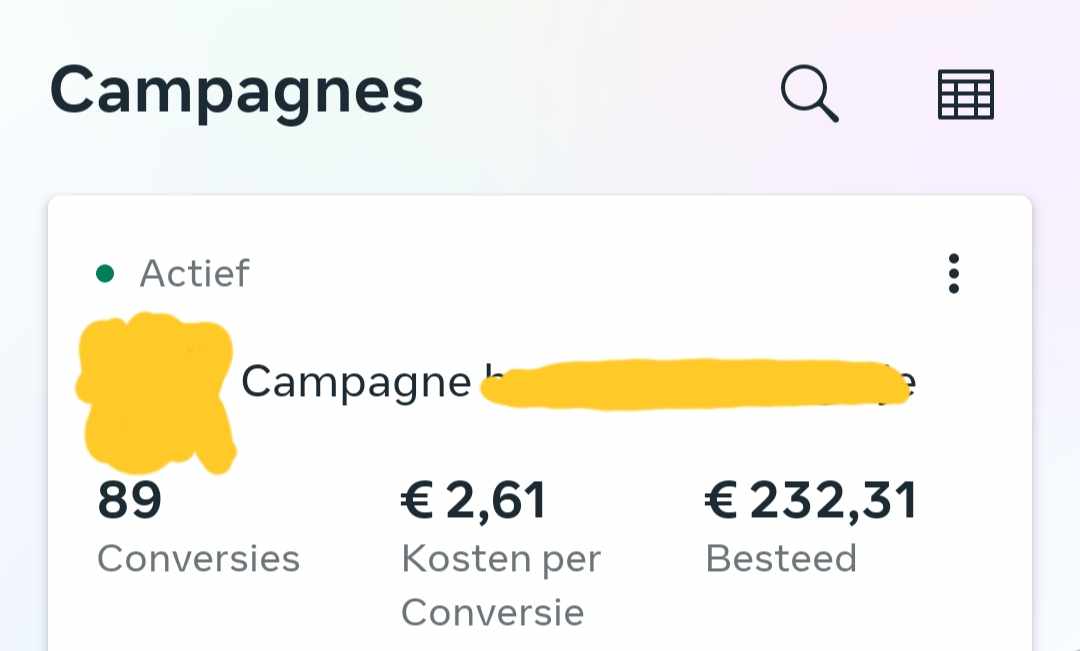
Task: Select the 89 conversions value
Action: [x=129, y=501]
